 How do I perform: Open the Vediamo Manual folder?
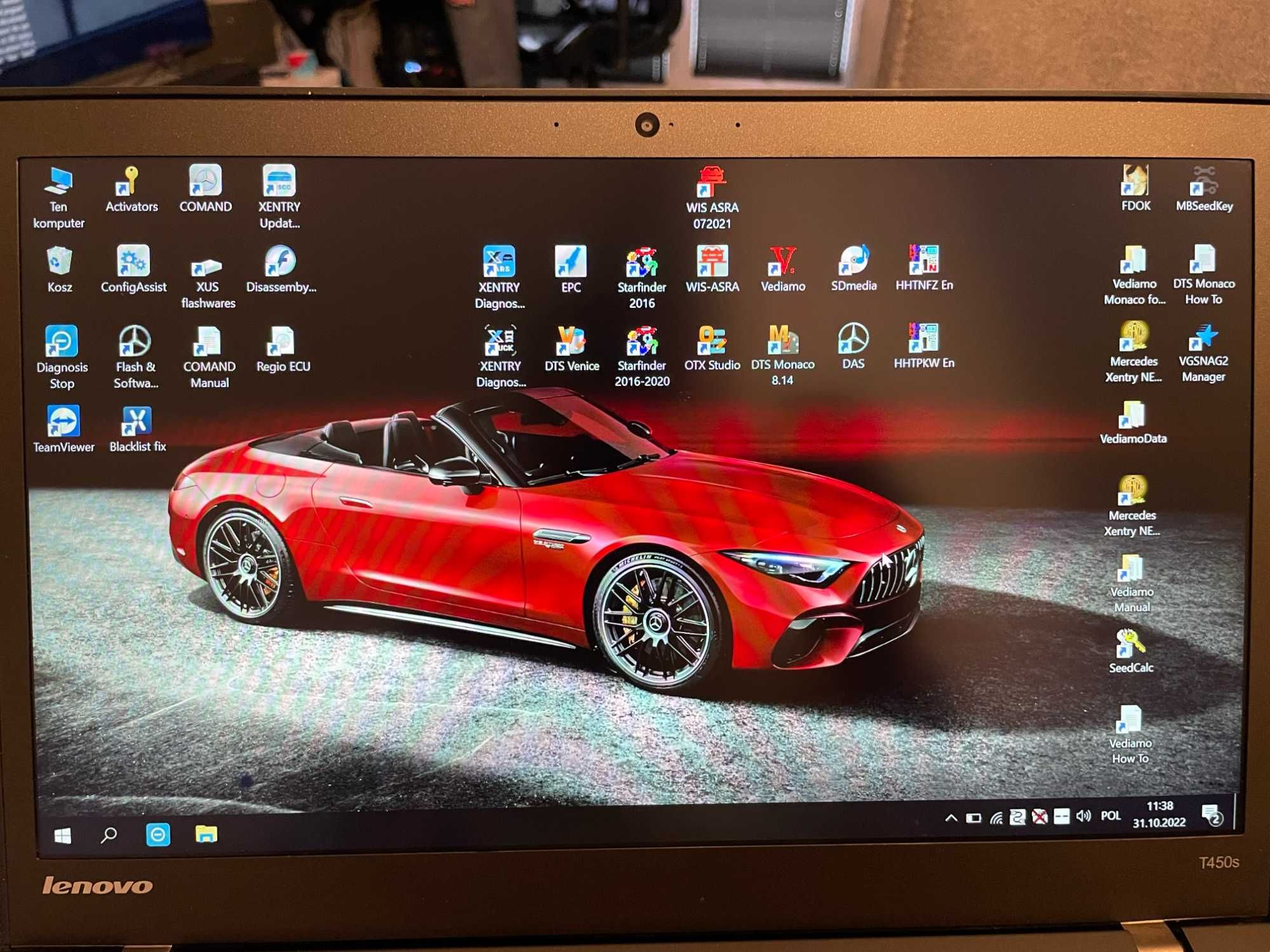(x=1132, y=584)
